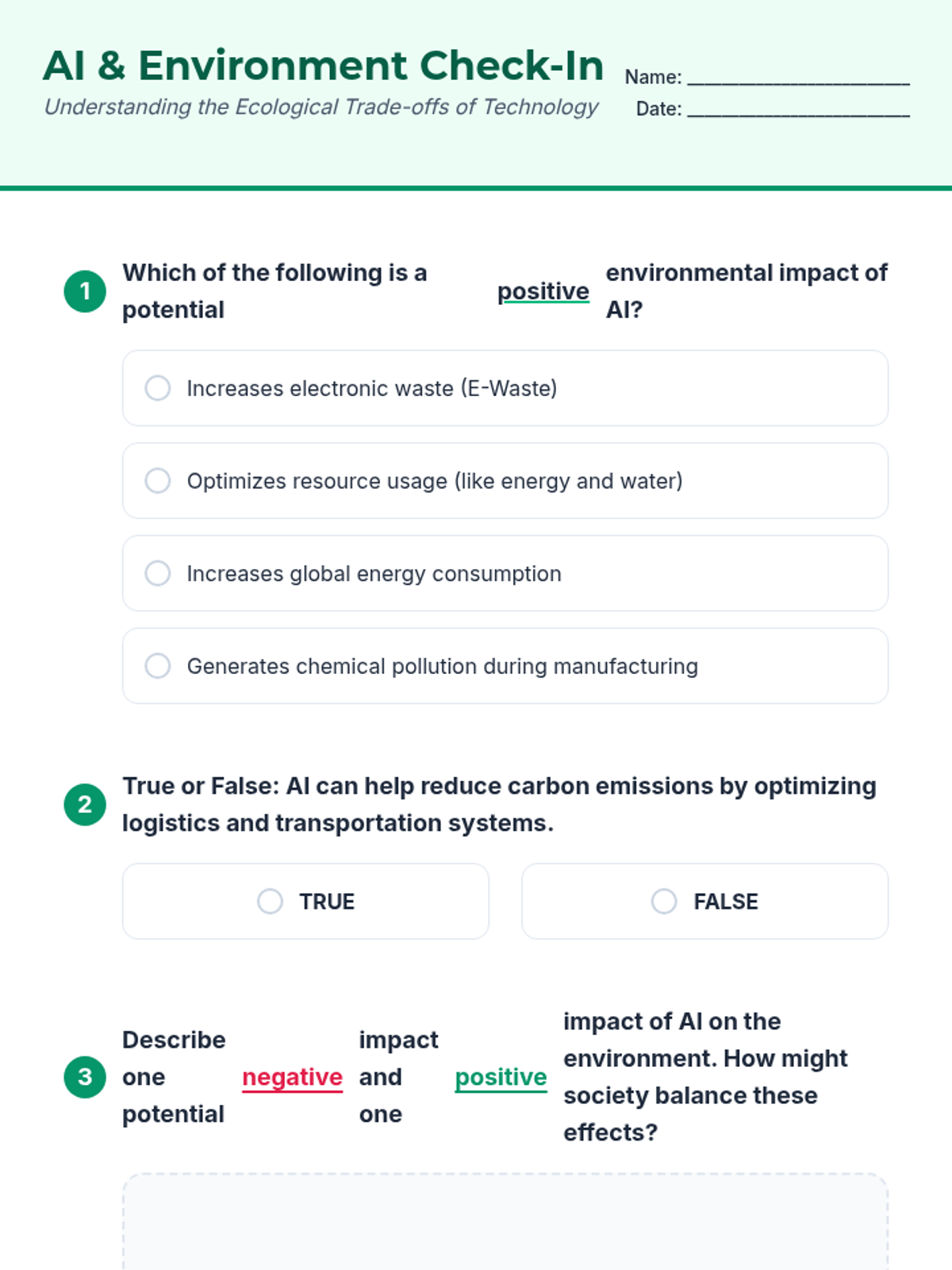Pick 'Generates chemical pollution during manufacturing' option
Image resolution: width=952 pixels, height=1270 pixels.
(x=158, y=666)
